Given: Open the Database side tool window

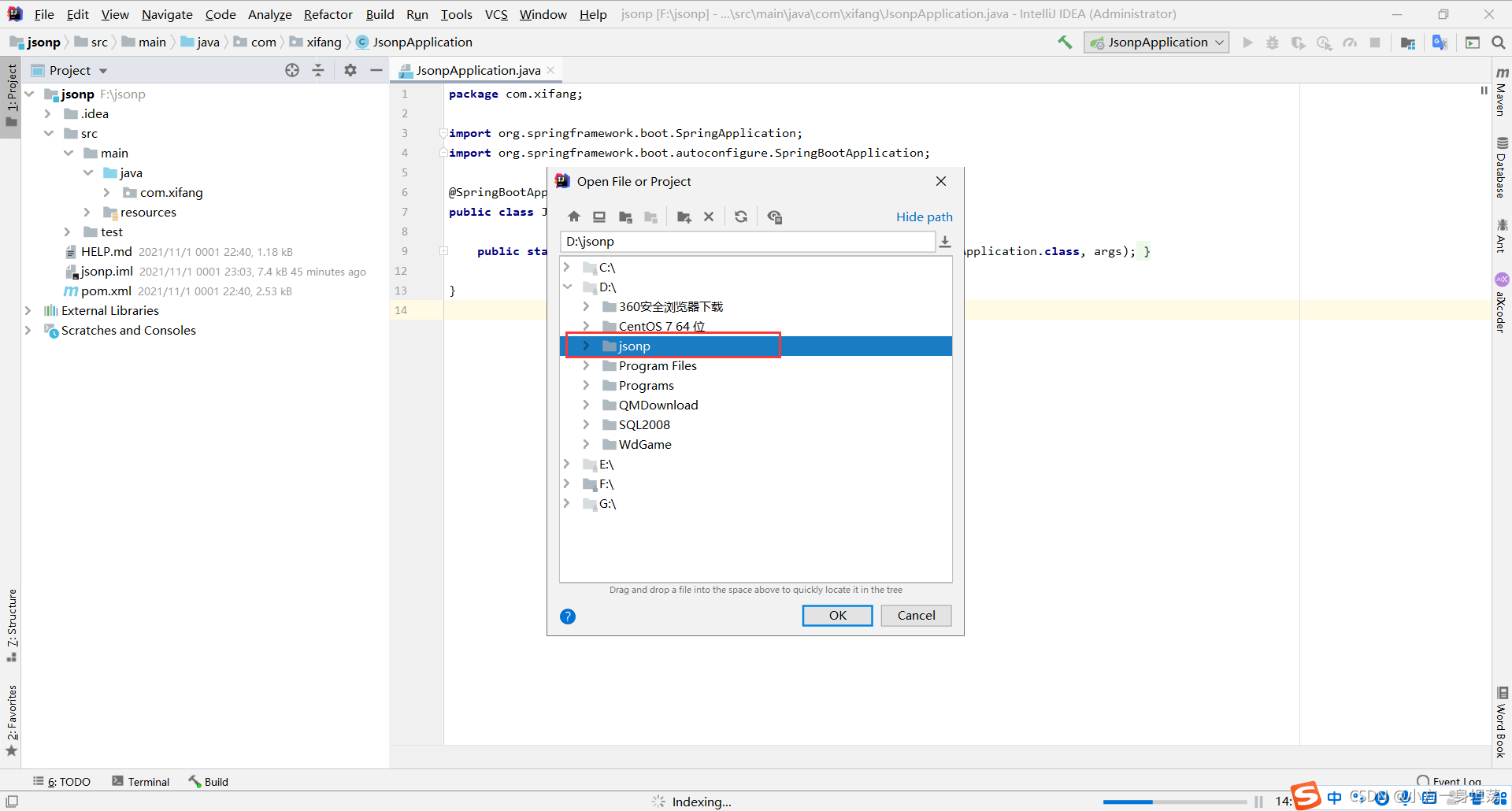Looking at the screenshot, I should [1502, 167].
